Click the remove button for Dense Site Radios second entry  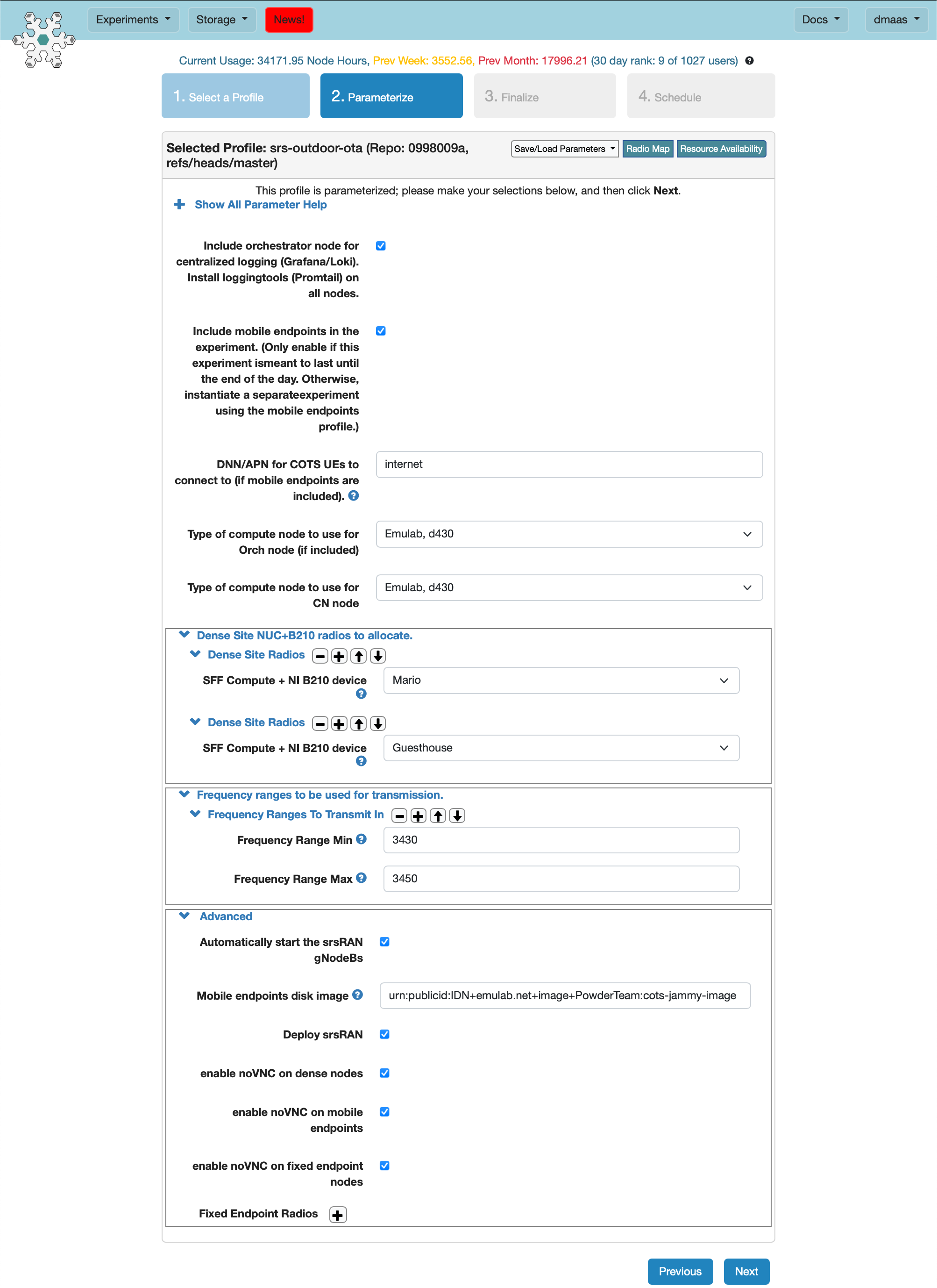[x=322, y=723]
